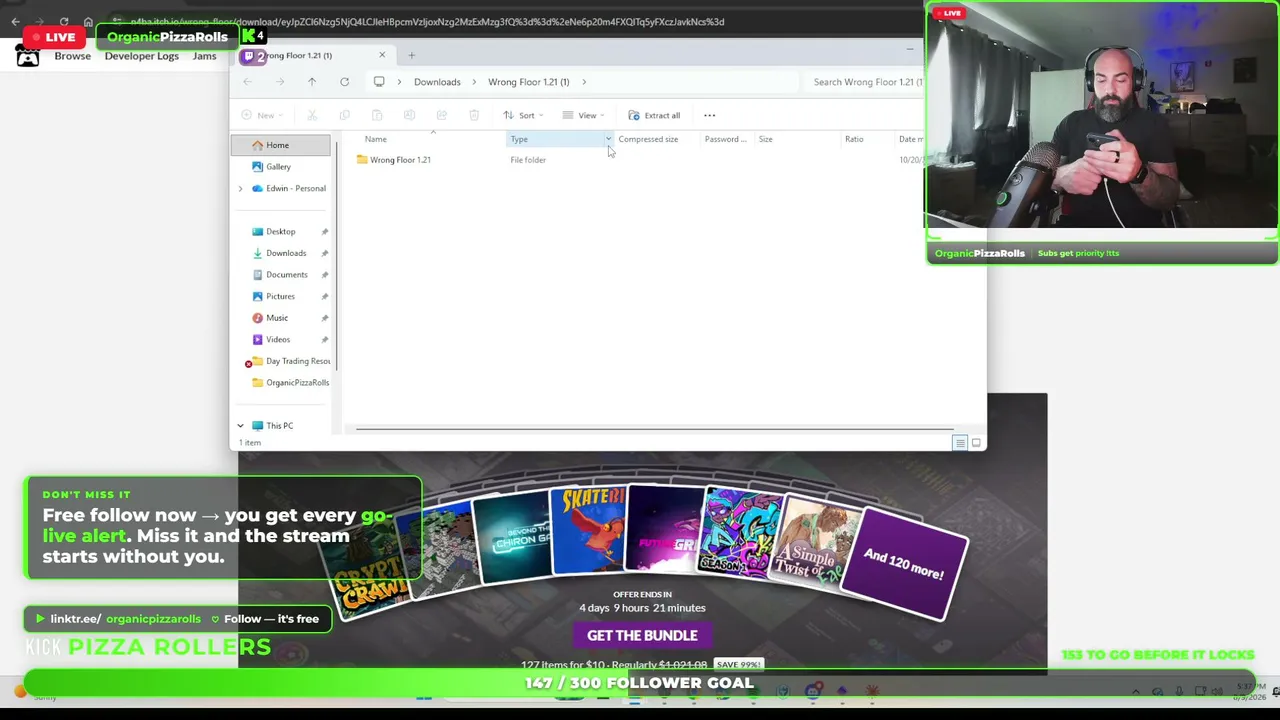Click the File Explorer horizontal scrollbar
The image size is (1280, 720).
(654, 430)
